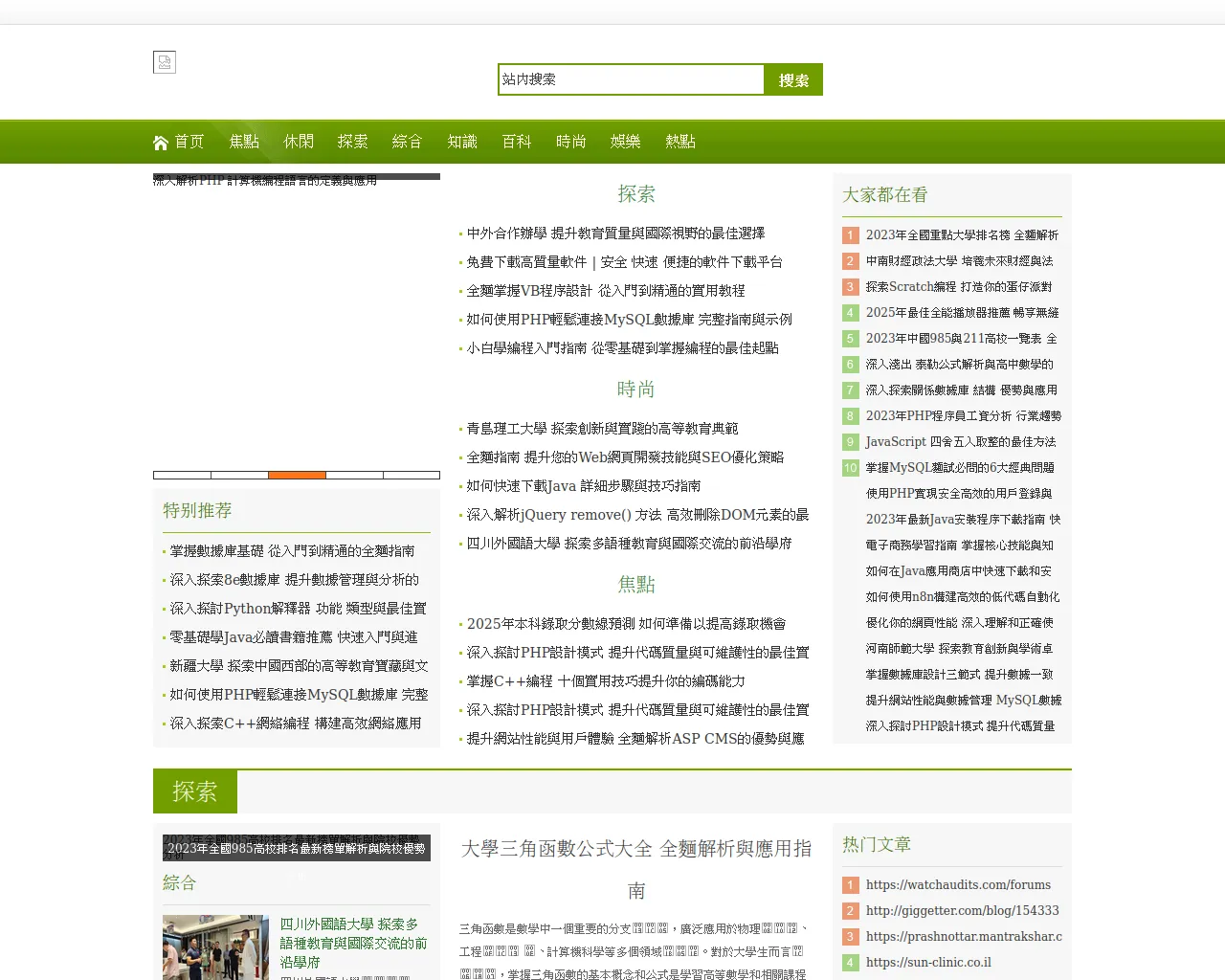Open article "2023年最新Java安裝程序下載指南"
This screenshot has width=1225, height=980.
pyautogui.click(x=964, y=520)
